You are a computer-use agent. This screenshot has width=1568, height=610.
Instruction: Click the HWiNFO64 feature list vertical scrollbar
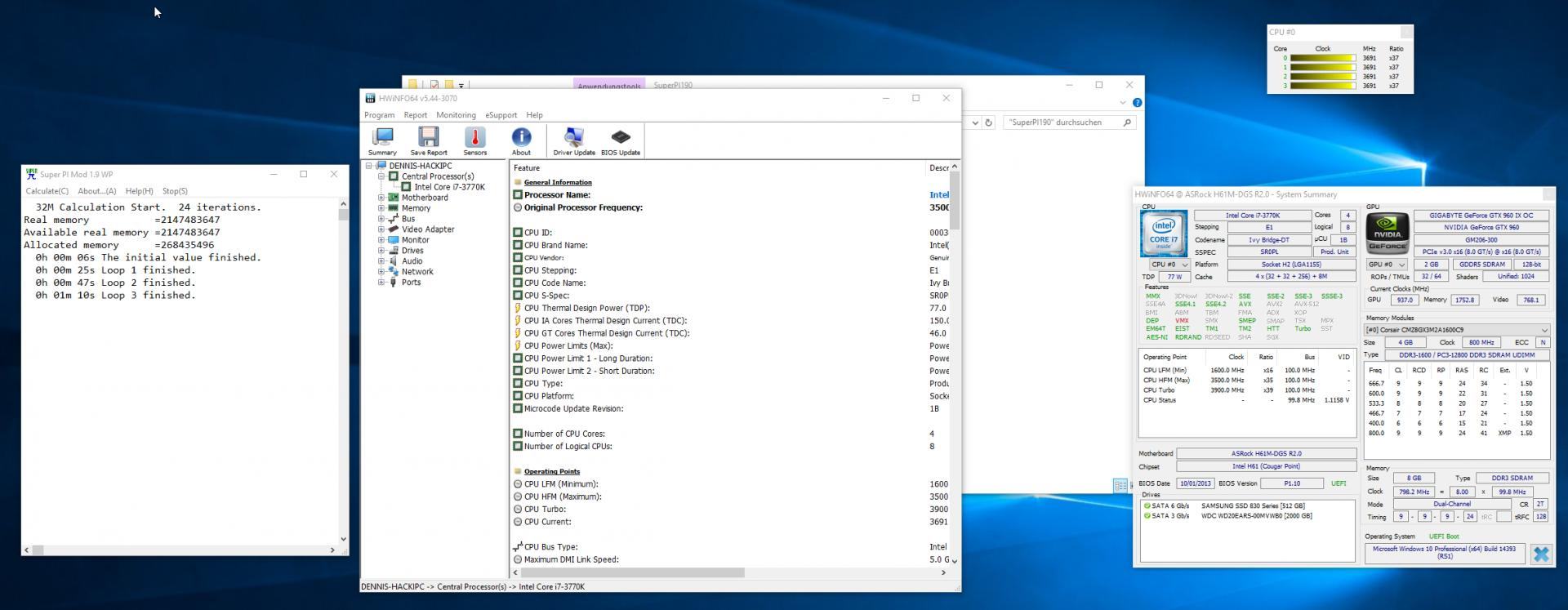tap(954, 363)
